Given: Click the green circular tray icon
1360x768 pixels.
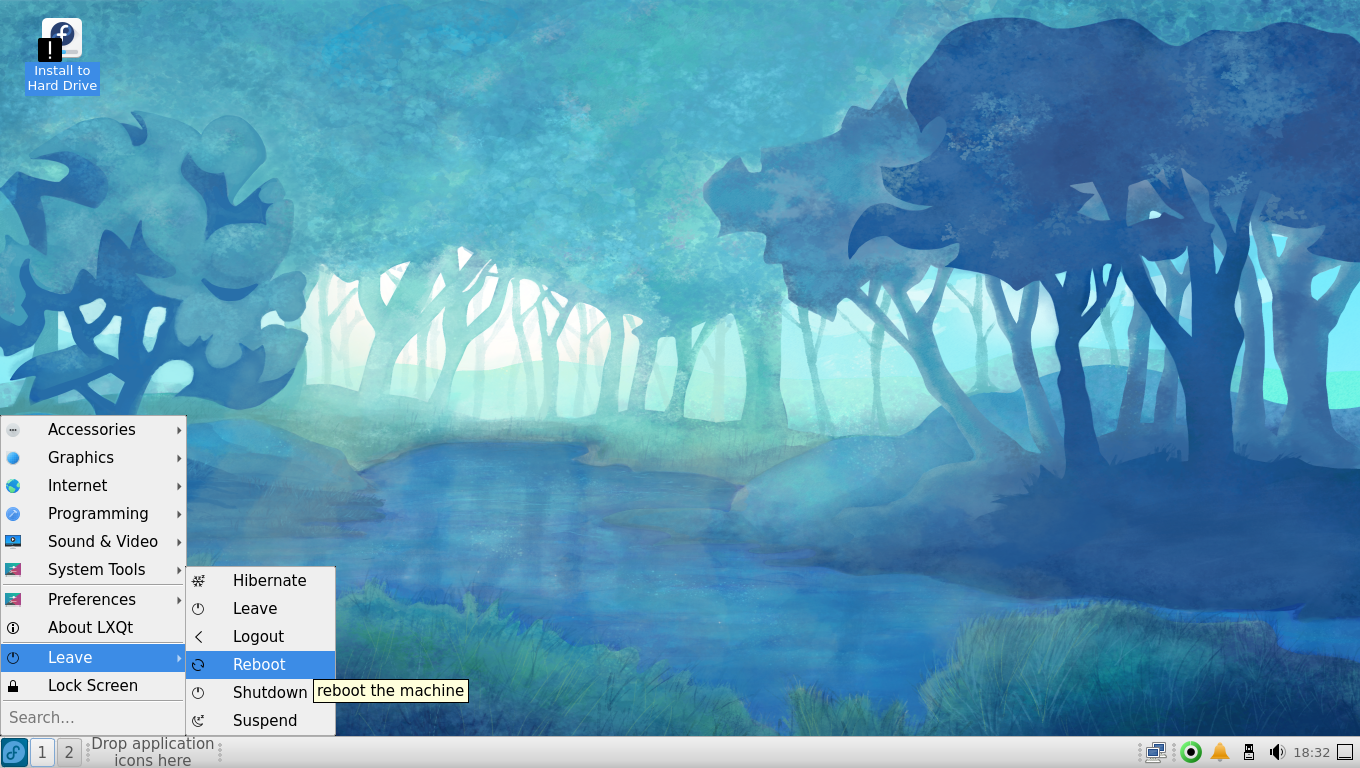Looking at the screenshot, I should [x=1190, y=752].
